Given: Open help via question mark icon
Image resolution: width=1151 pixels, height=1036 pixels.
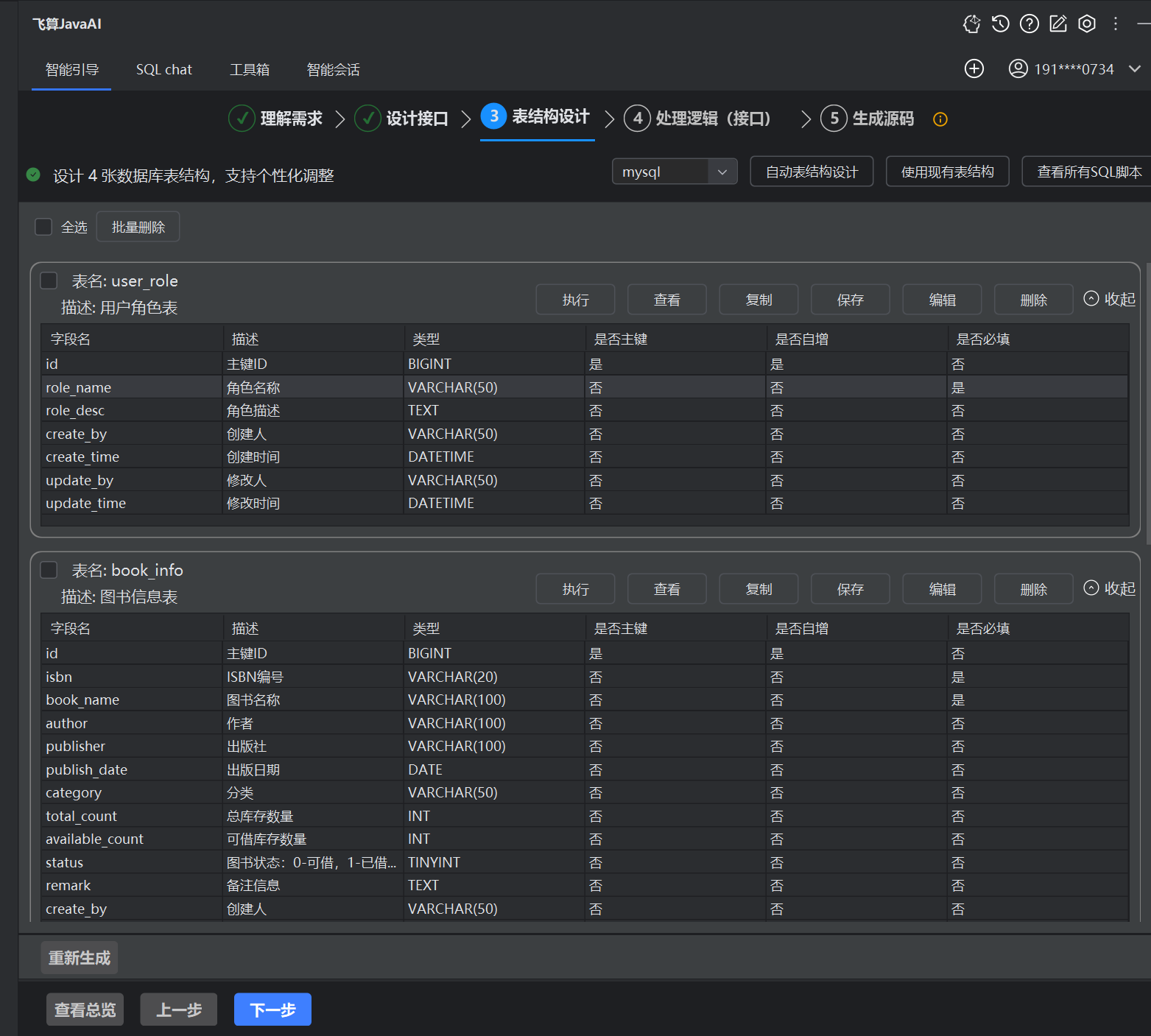Looking at the screenshot, I should [x=1029, y=24].
